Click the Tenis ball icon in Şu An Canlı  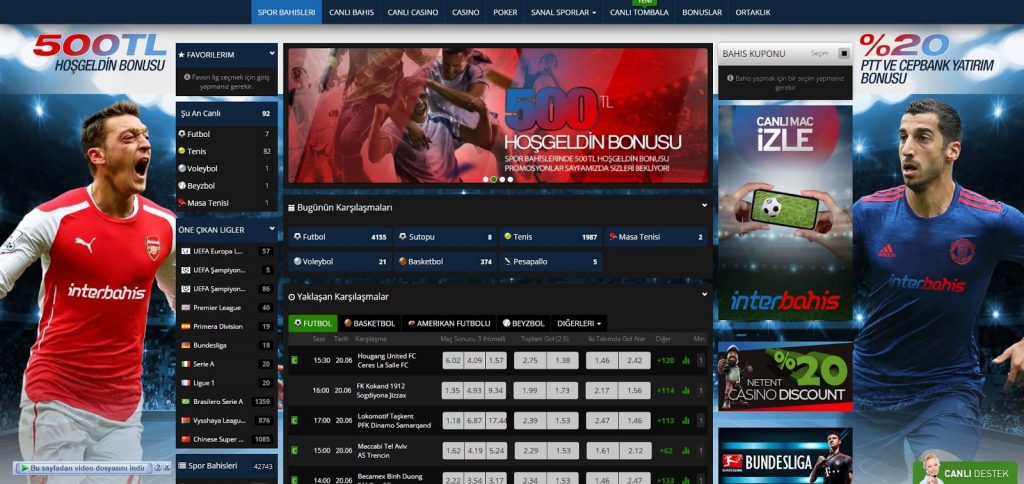coord(182,151)
